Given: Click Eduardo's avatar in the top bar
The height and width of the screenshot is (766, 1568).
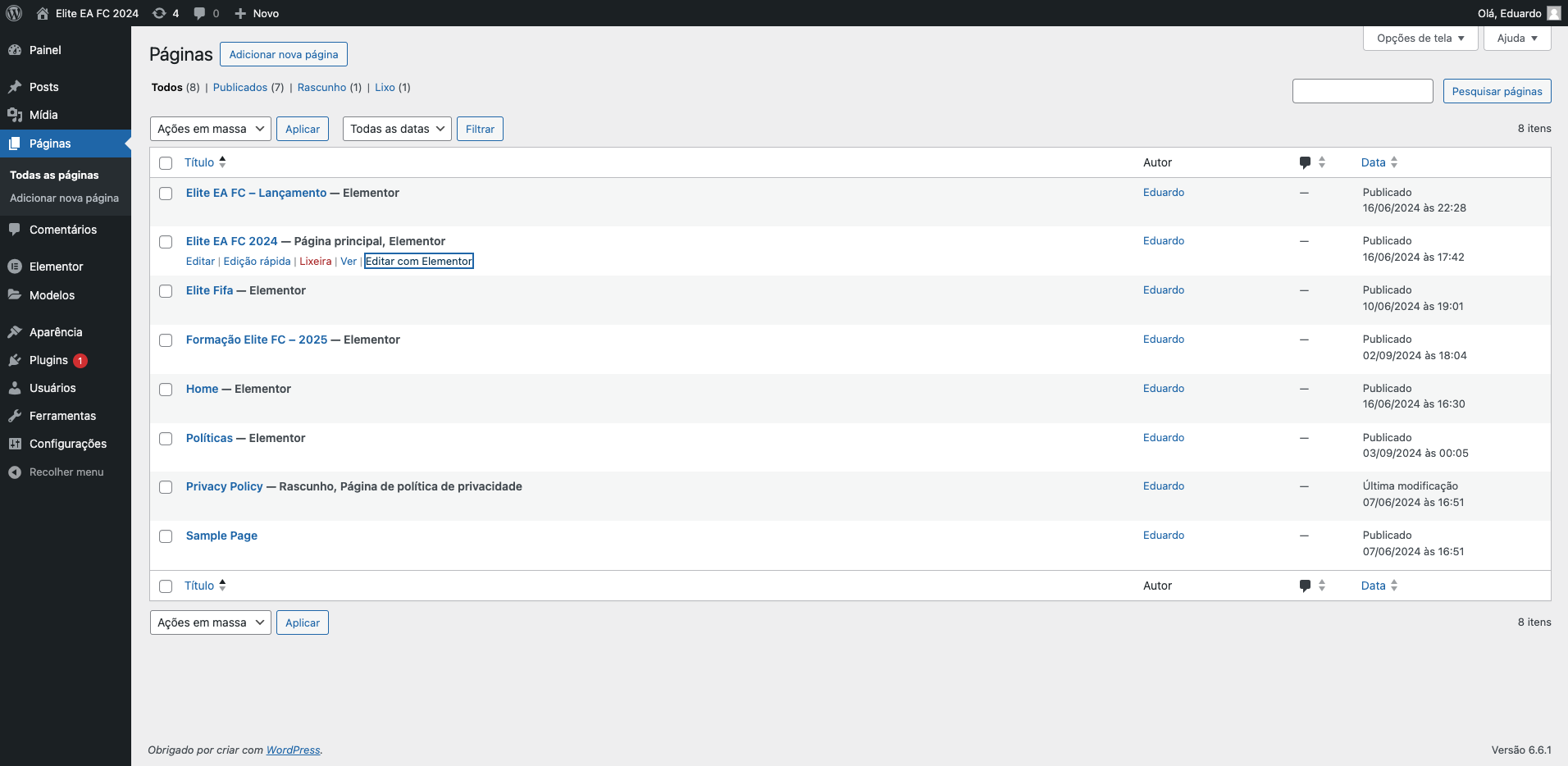Looking at the screenshot, I should pos(1553,13).
